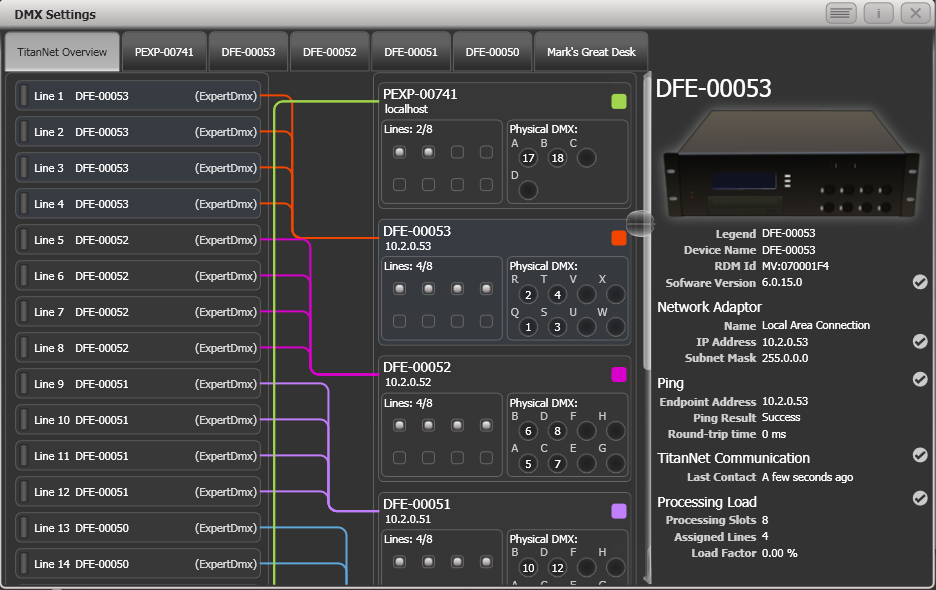
Task: Select Line 1 DFE-00053 in the lines list
Action: pyautogui.click(x=136, y=96)
